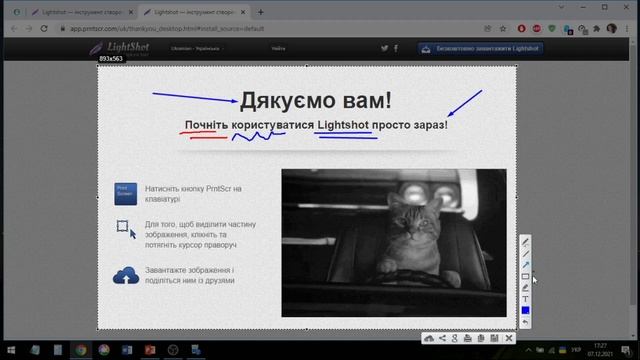Screen dimensions: 640x360
Task: Close the Lightshot capture with X icon
Action: coord(509,338)
